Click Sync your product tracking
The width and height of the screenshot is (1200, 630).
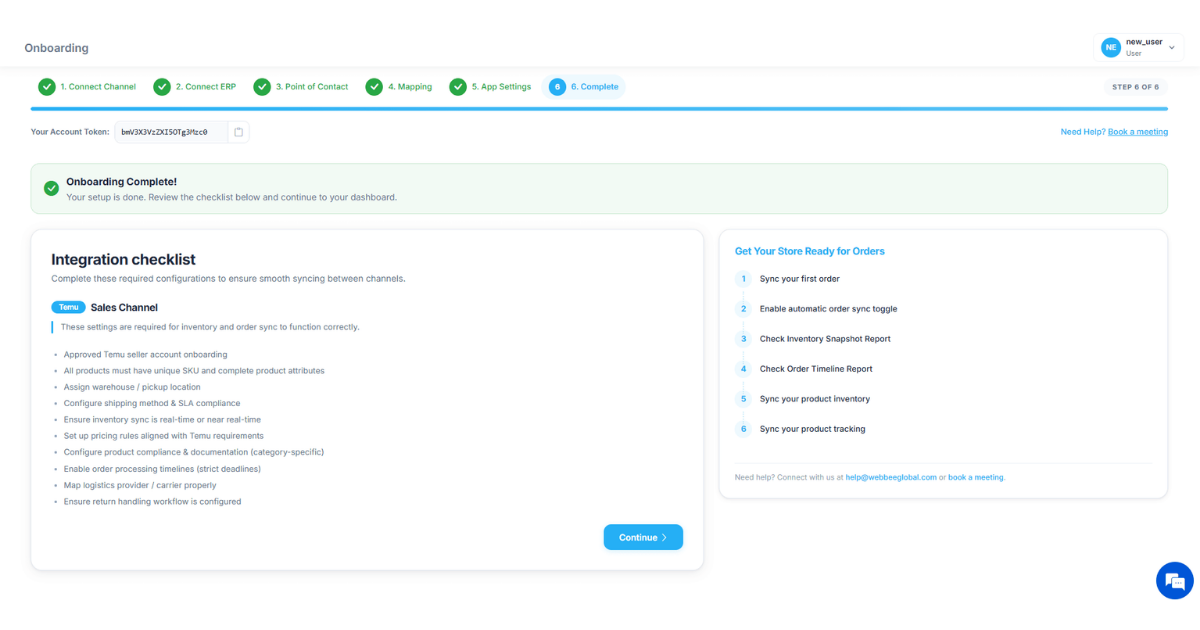813,429
